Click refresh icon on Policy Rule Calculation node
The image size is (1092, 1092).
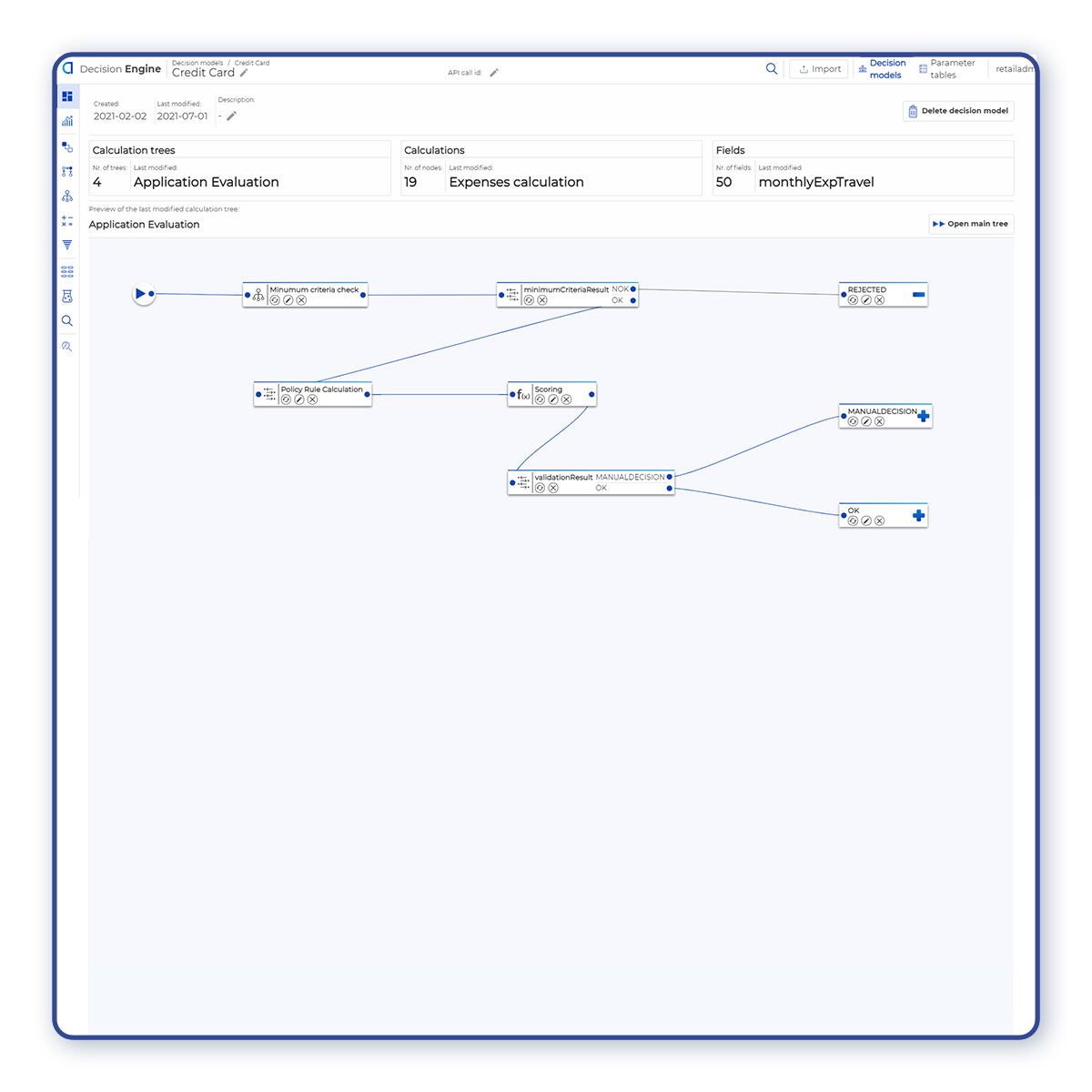point(286,399)
